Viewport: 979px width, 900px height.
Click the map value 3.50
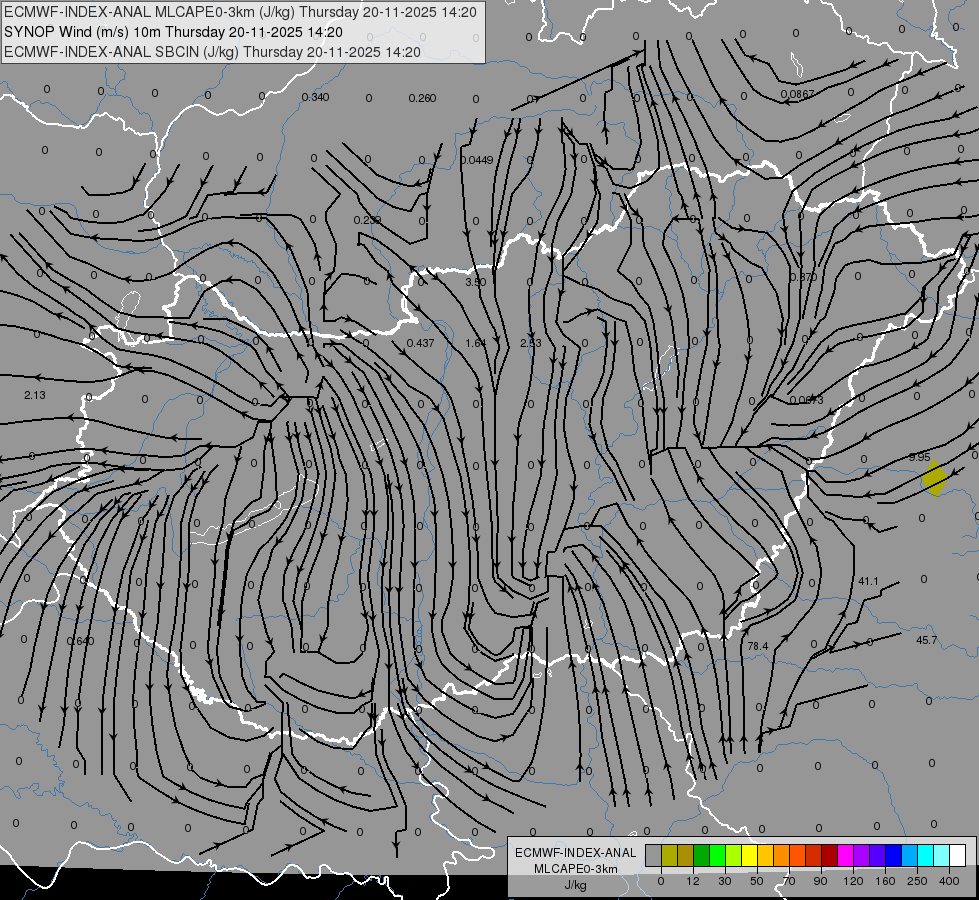point(476,282)
